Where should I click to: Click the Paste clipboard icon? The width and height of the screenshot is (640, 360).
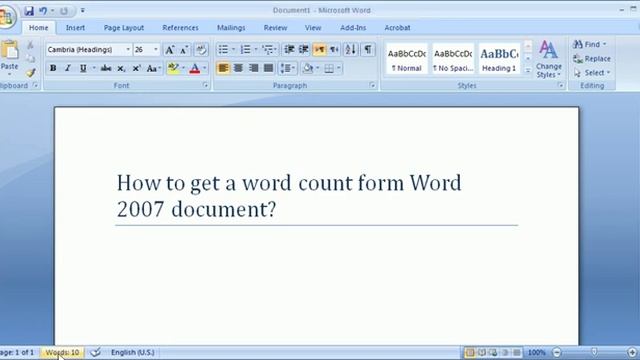tap(9, 51)
